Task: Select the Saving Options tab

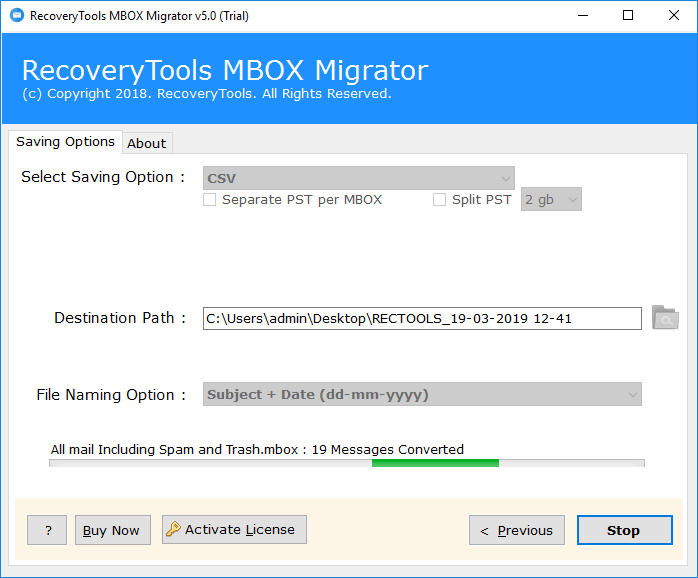Action: click(x=65, y=142)
